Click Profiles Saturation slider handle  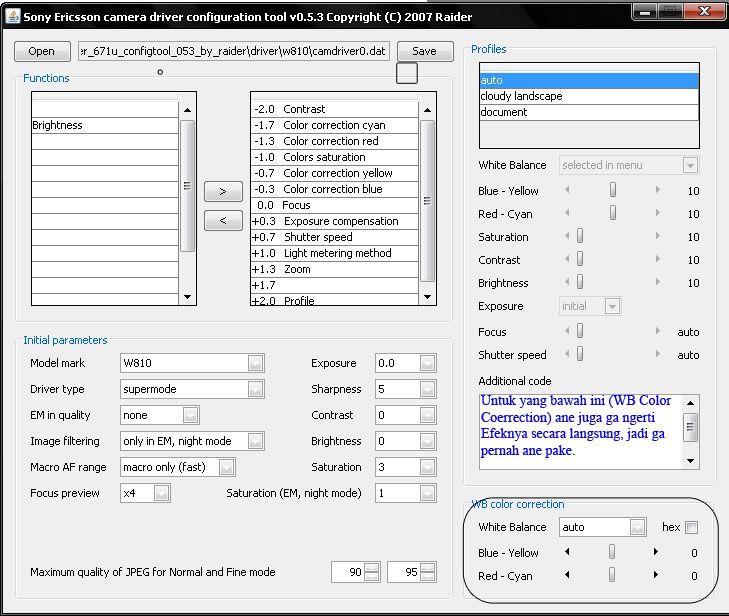click(x=580, y=236)
